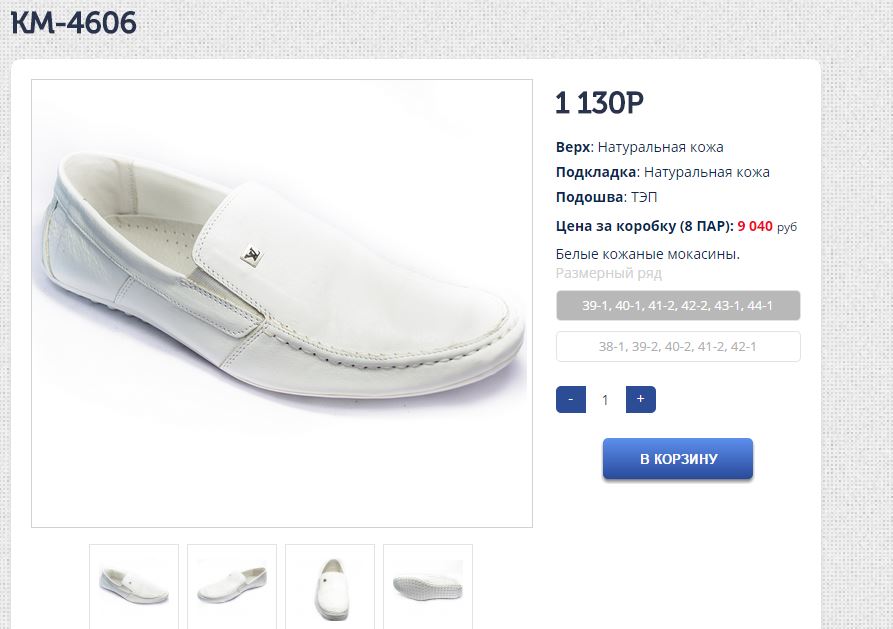
Task: Open first thumbnail with shoe facing right
Action: pos(134,584)
